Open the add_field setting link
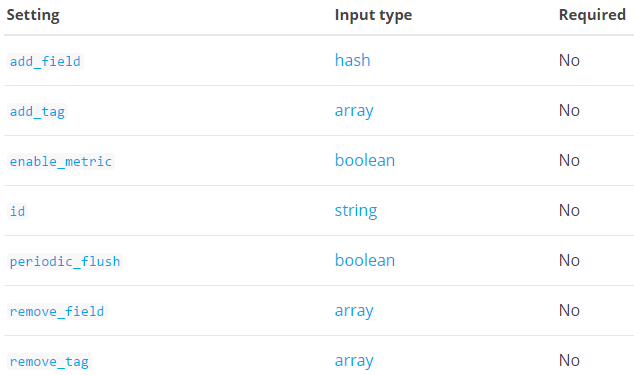The height and width of the screenshot is (375, 634). (x=45, y=61)
